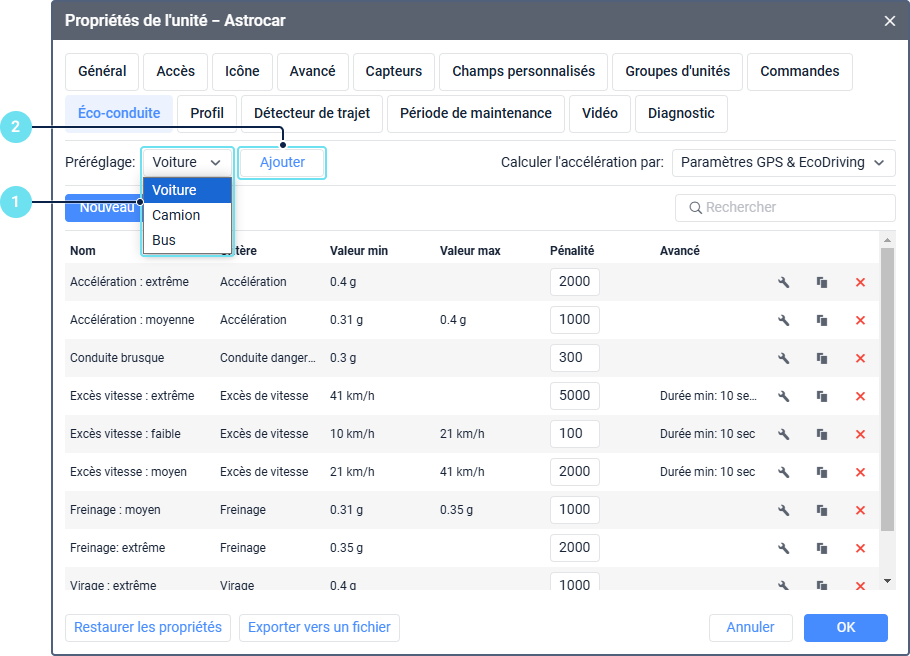Remove the Excès vitesse : moyen row
This screenshot has height=656, width=910.
pyautogui.click(x=860, y=473)
